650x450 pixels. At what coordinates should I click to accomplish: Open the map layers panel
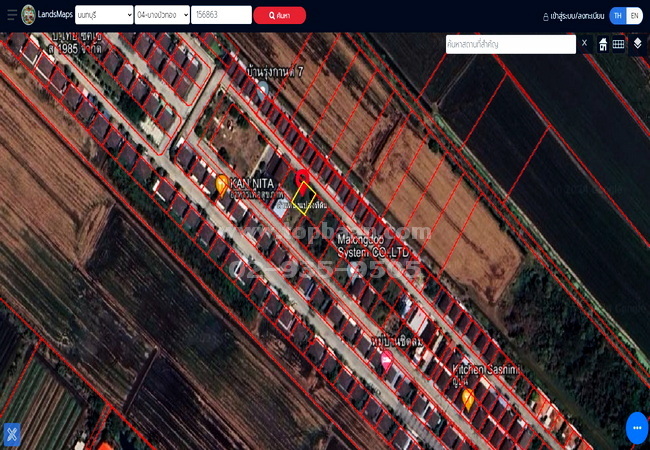[x=637, y=44]
